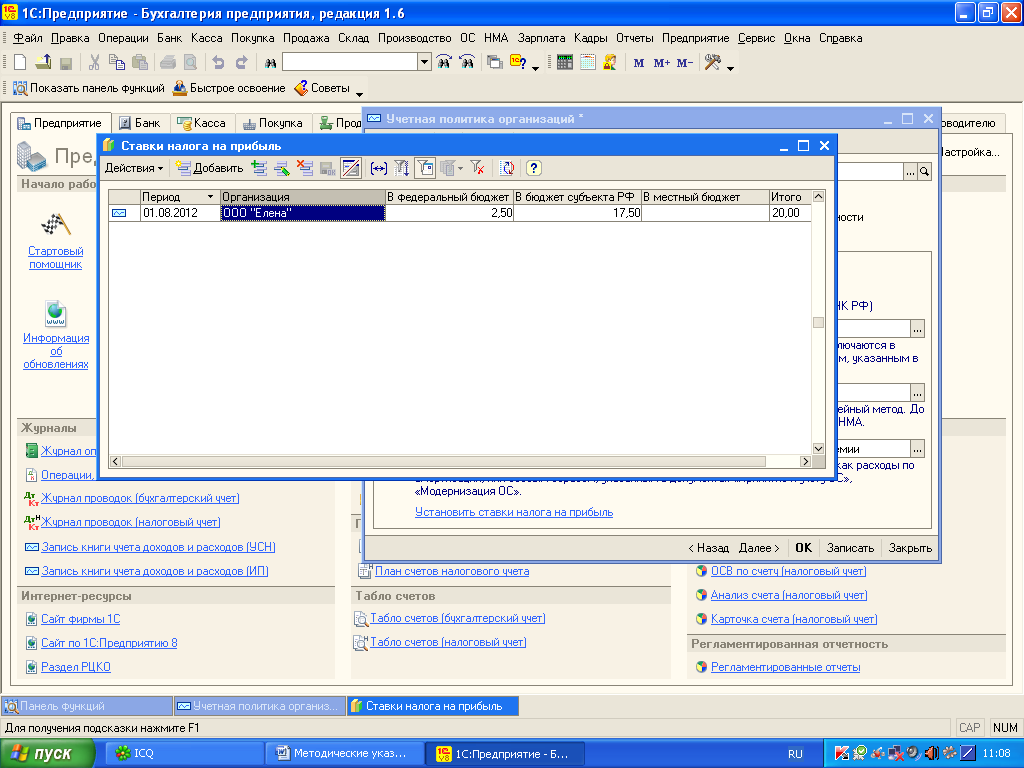Screen dimensions: 1024x768
Task: Click the Find previous binoculars icon
Action: point(467,63)
